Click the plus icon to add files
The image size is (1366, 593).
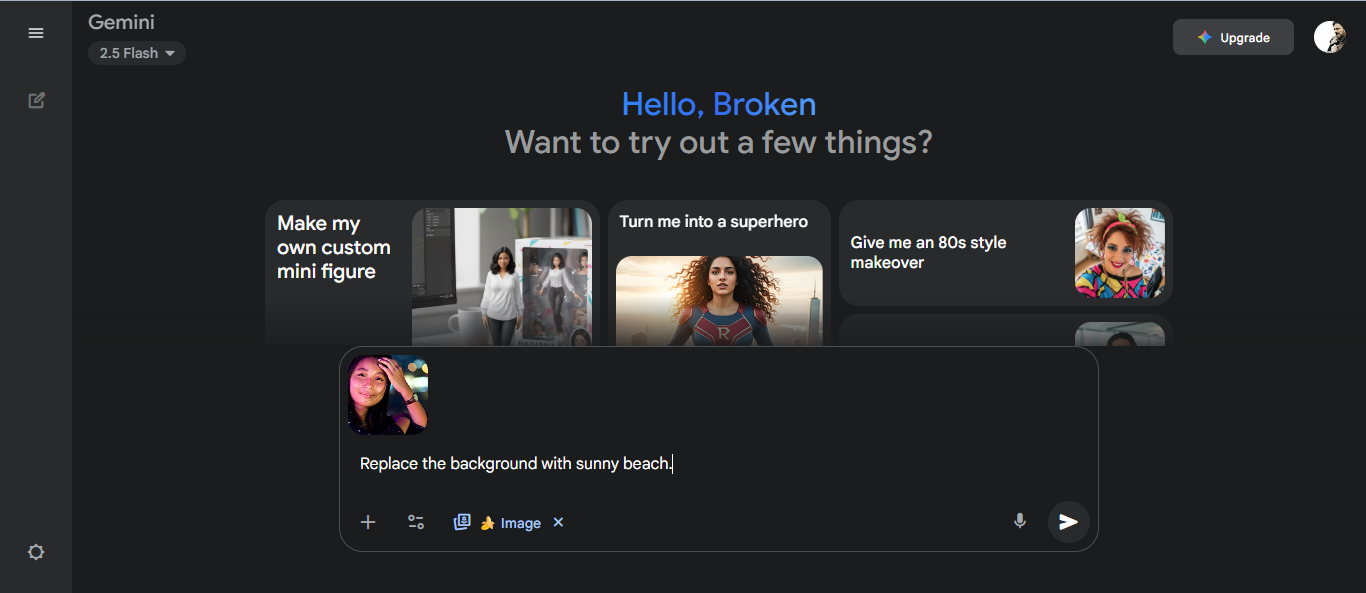368,522
